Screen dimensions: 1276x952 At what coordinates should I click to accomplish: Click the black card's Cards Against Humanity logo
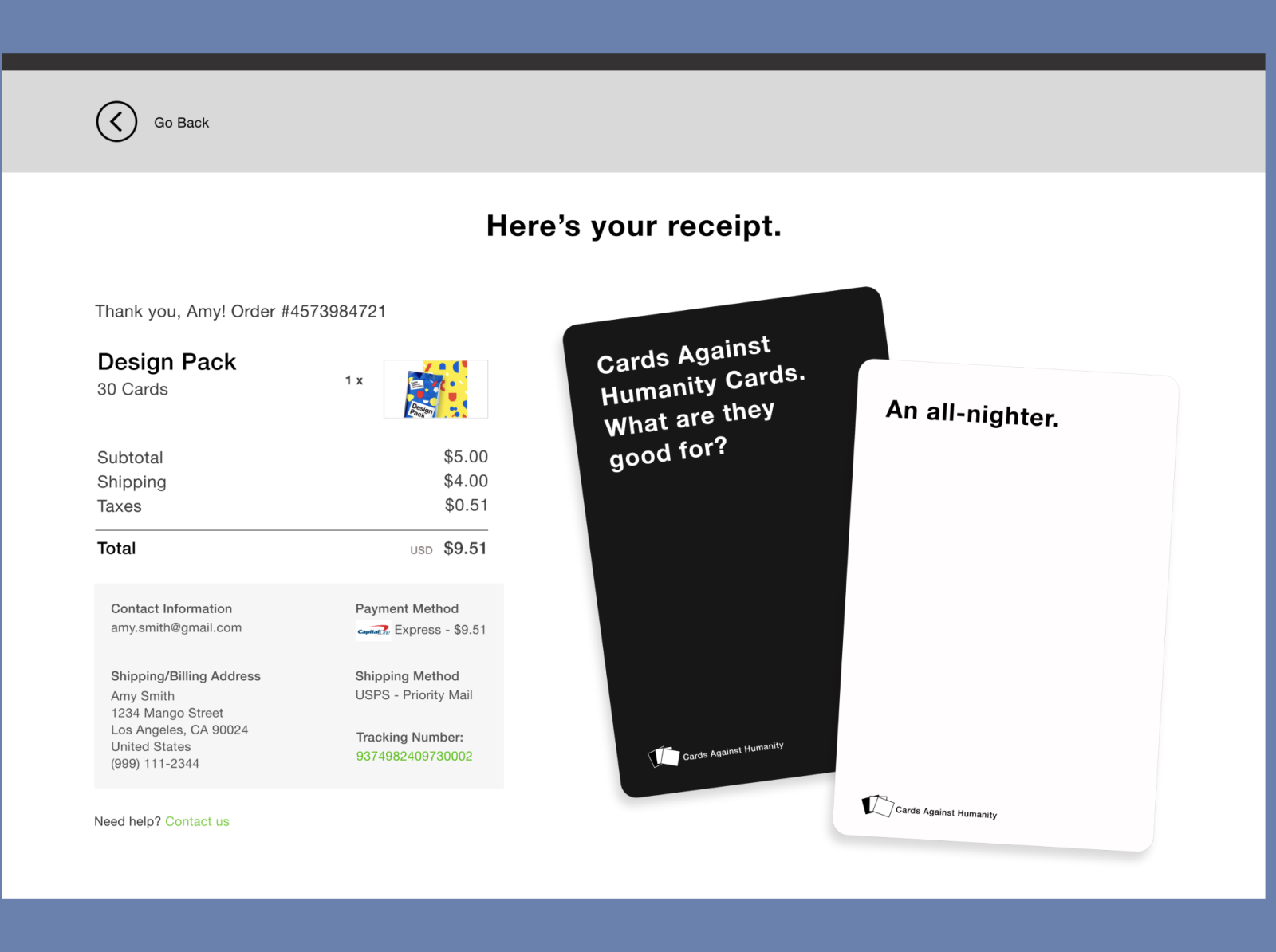coord(715,753)
